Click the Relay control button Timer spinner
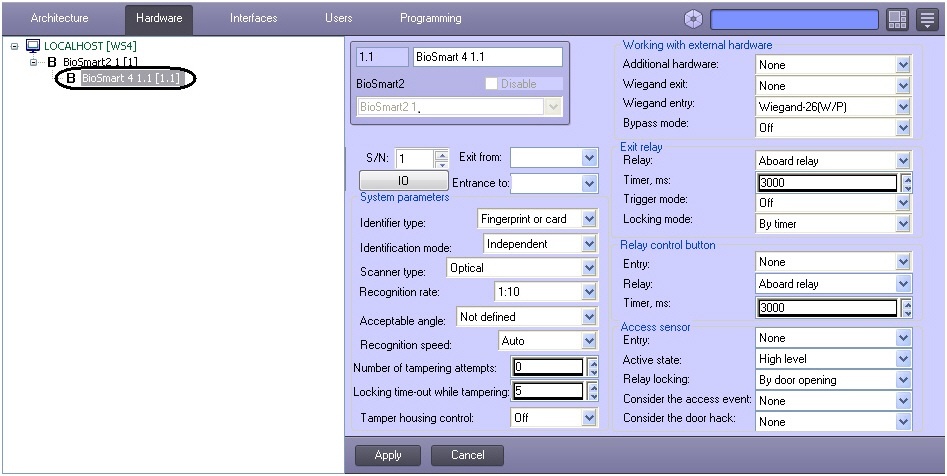Screen dimensions: 947x476 click(906, 307)
